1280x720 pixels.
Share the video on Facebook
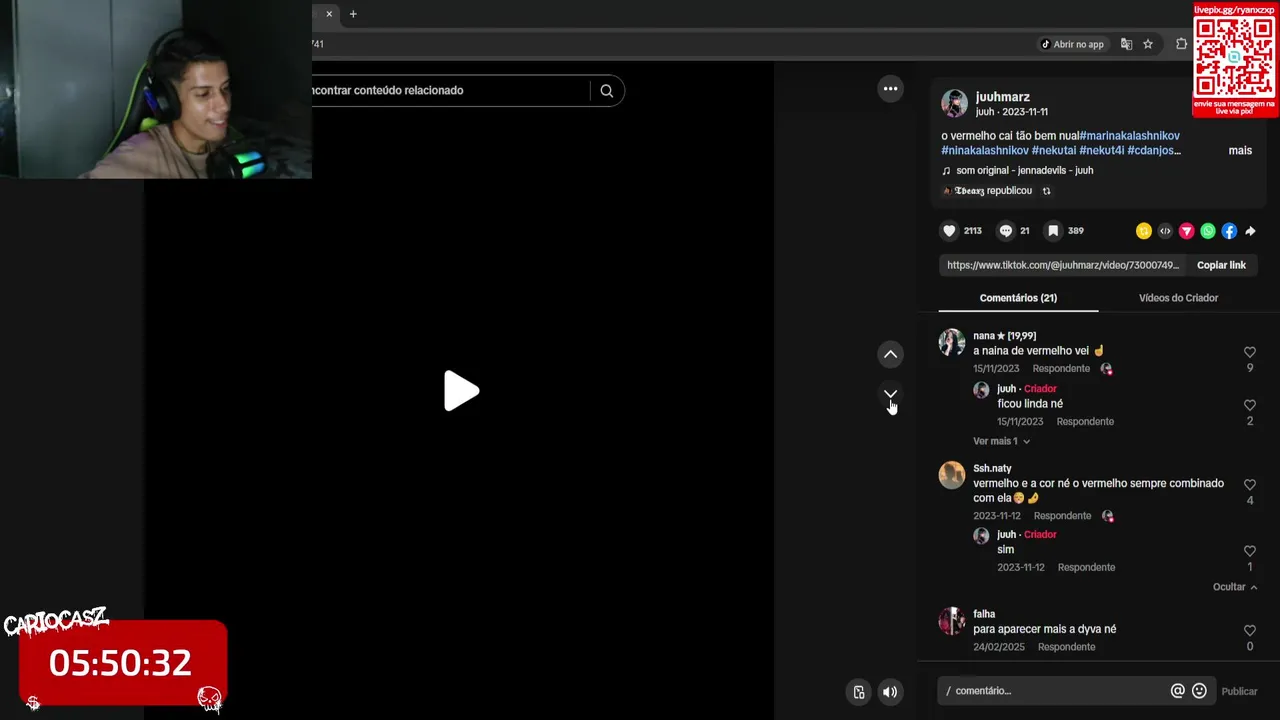(x=1229, y=231)
